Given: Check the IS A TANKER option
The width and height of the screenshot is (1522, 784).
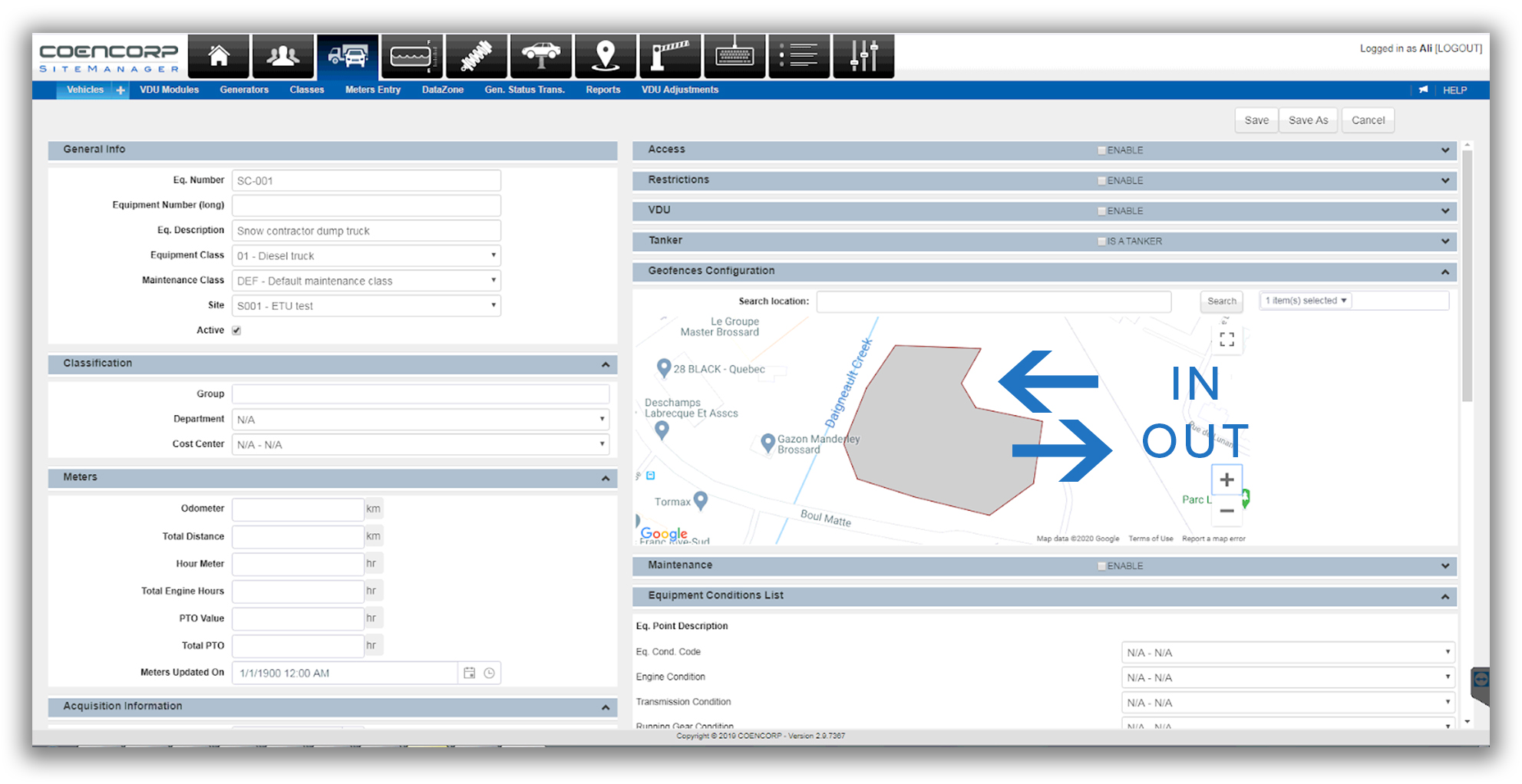Looking at the screenshot, I should 1101,240.
